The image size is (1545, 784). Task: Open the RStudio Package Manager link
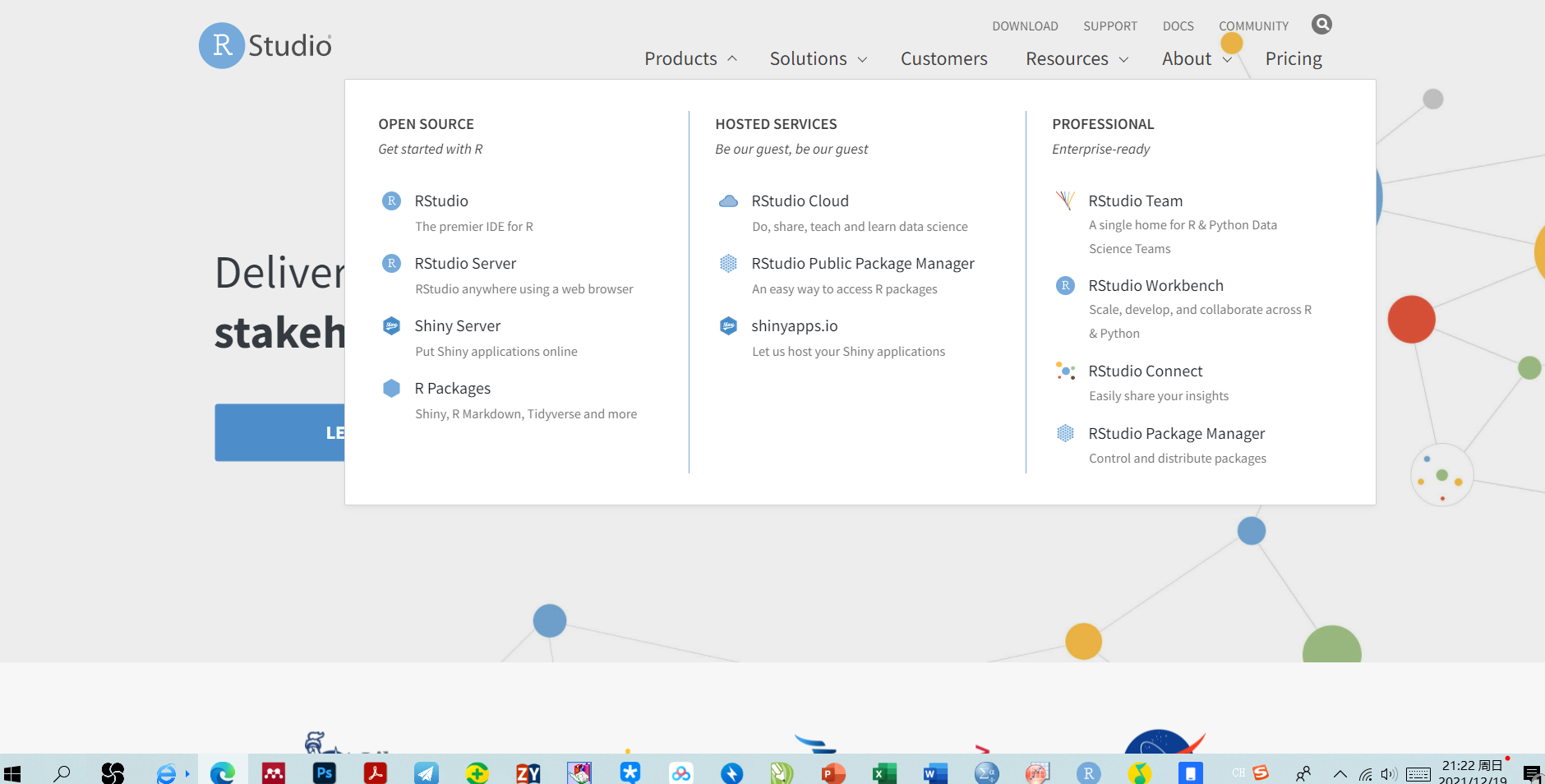click(1176, 433)
